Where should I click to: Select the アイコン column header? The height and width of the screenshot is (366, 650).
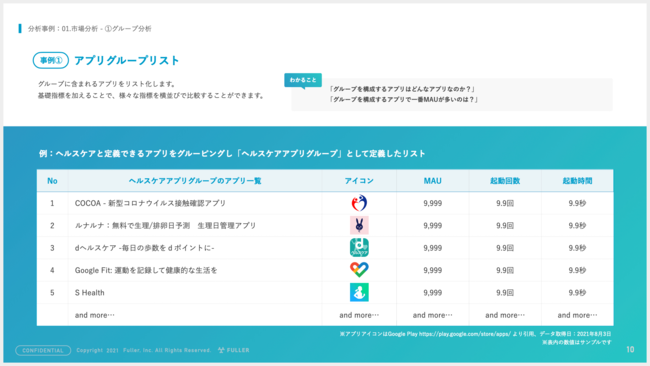[x=359, y=181]
